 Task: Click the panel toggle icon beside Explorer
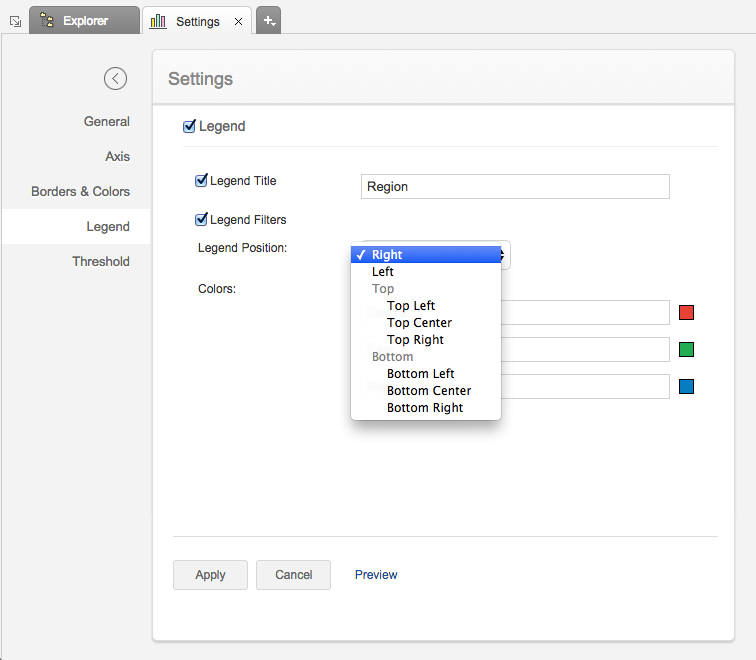tap(14, 20)
